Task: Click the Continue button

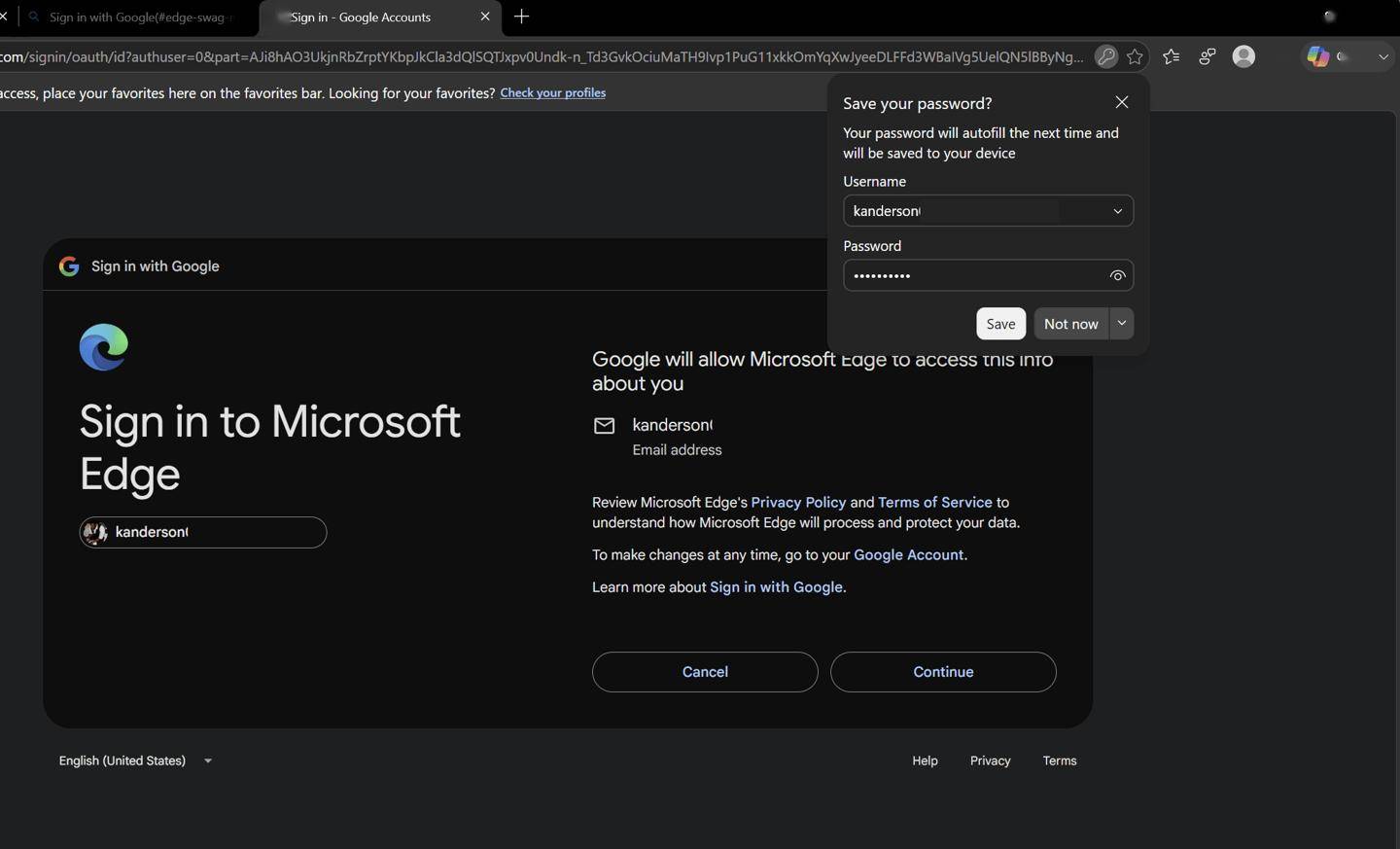Action: coord(943,672)
